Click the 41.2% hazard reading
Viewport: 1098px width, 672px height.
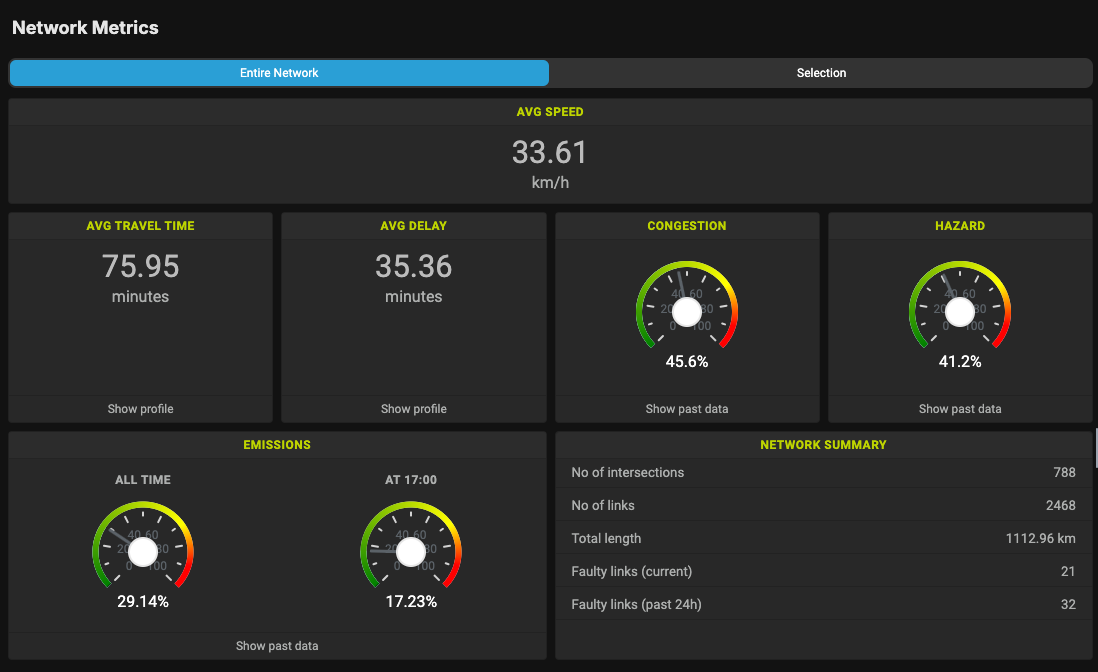pos(960,361)
